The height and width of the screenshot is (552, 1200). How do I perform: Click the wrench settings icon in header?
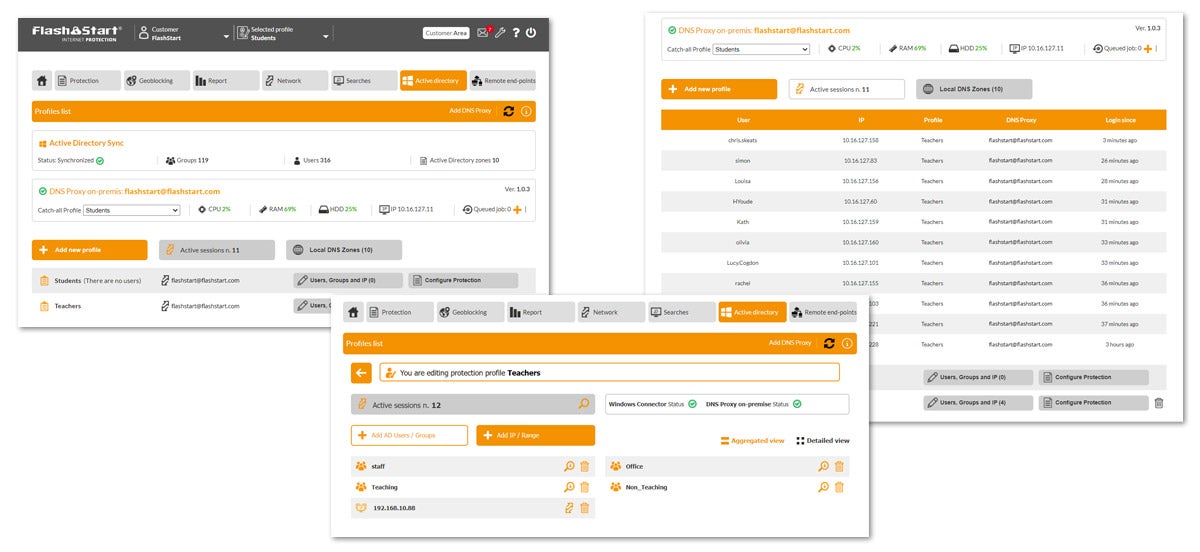500,33
